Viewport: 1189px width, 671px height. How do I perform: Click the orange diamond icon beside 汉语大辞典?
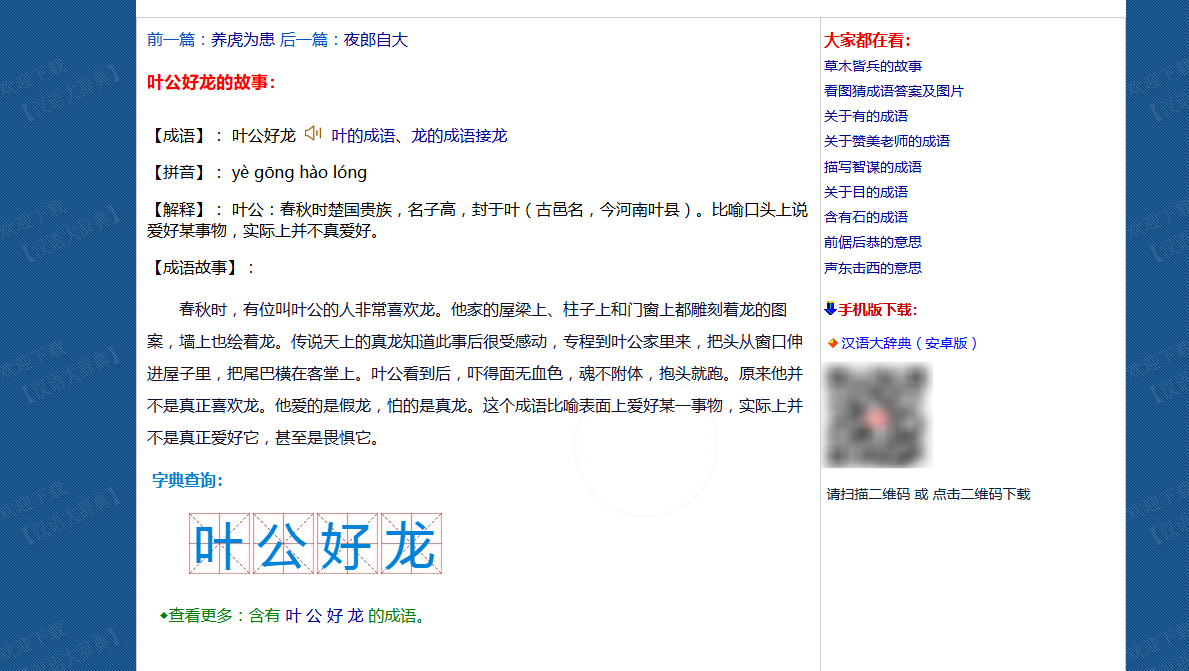(x=832, y=343)
